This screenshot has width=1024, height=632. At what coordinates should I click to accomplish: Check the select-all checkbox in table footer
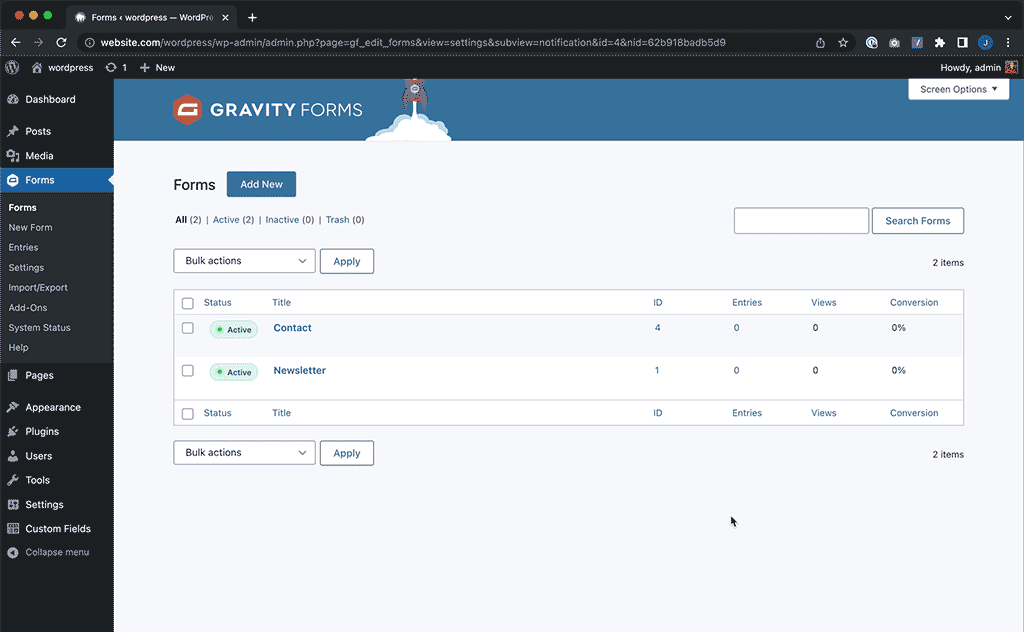point(187,413)
